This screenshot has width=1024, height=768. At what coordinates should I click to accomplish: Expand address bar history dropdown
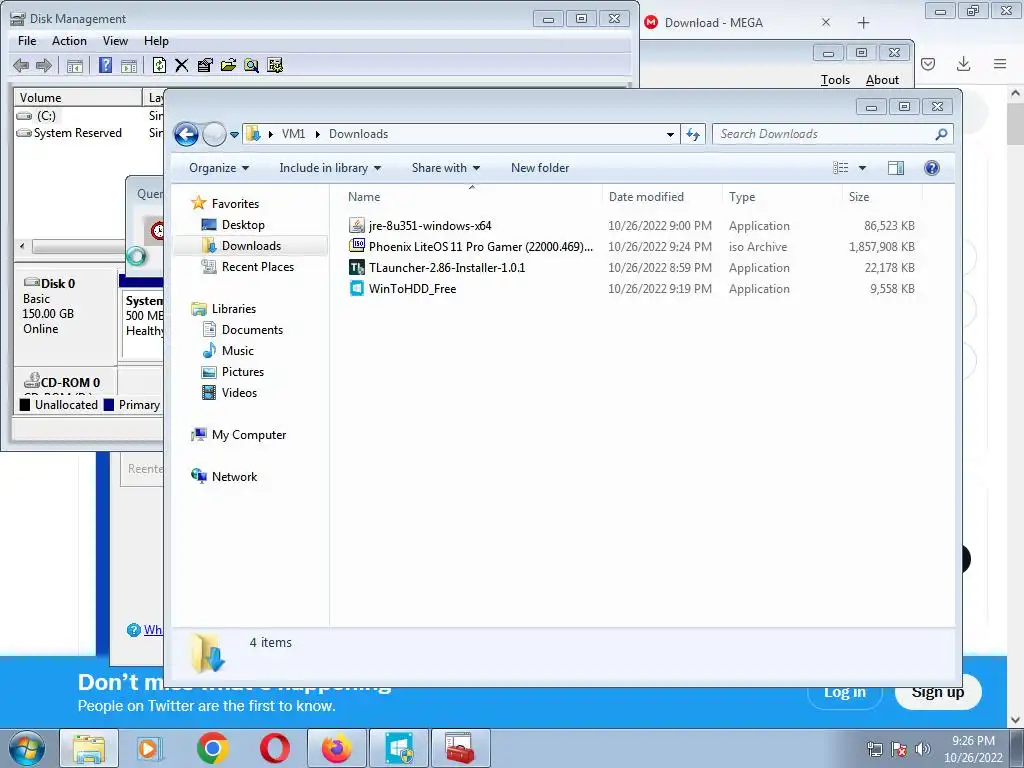click(670, 135)
